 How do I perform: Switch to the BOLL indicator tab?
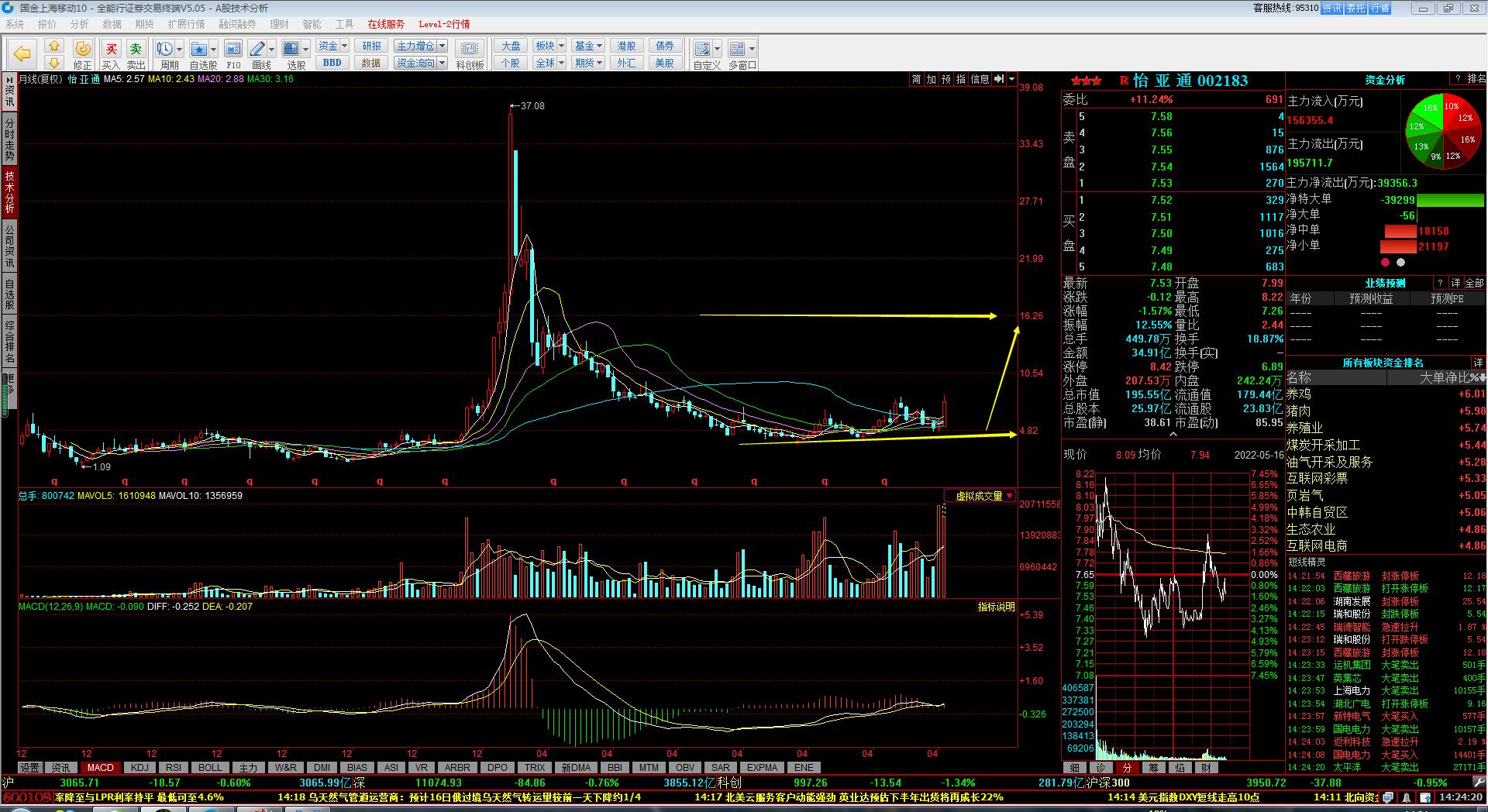[x=210, y=768]
